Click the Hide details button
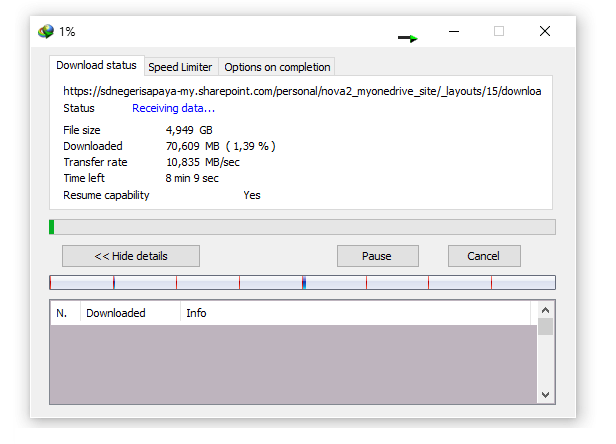The width and height of the screenshot is (616, 444). (131, 256)
